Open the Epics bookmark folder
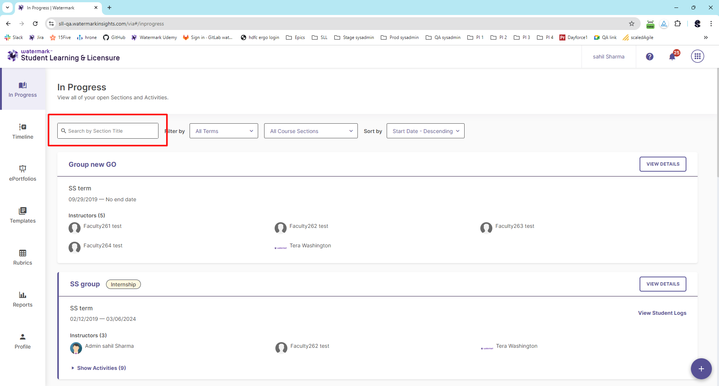This screenshot has height=386, width=719. point(295,38)
